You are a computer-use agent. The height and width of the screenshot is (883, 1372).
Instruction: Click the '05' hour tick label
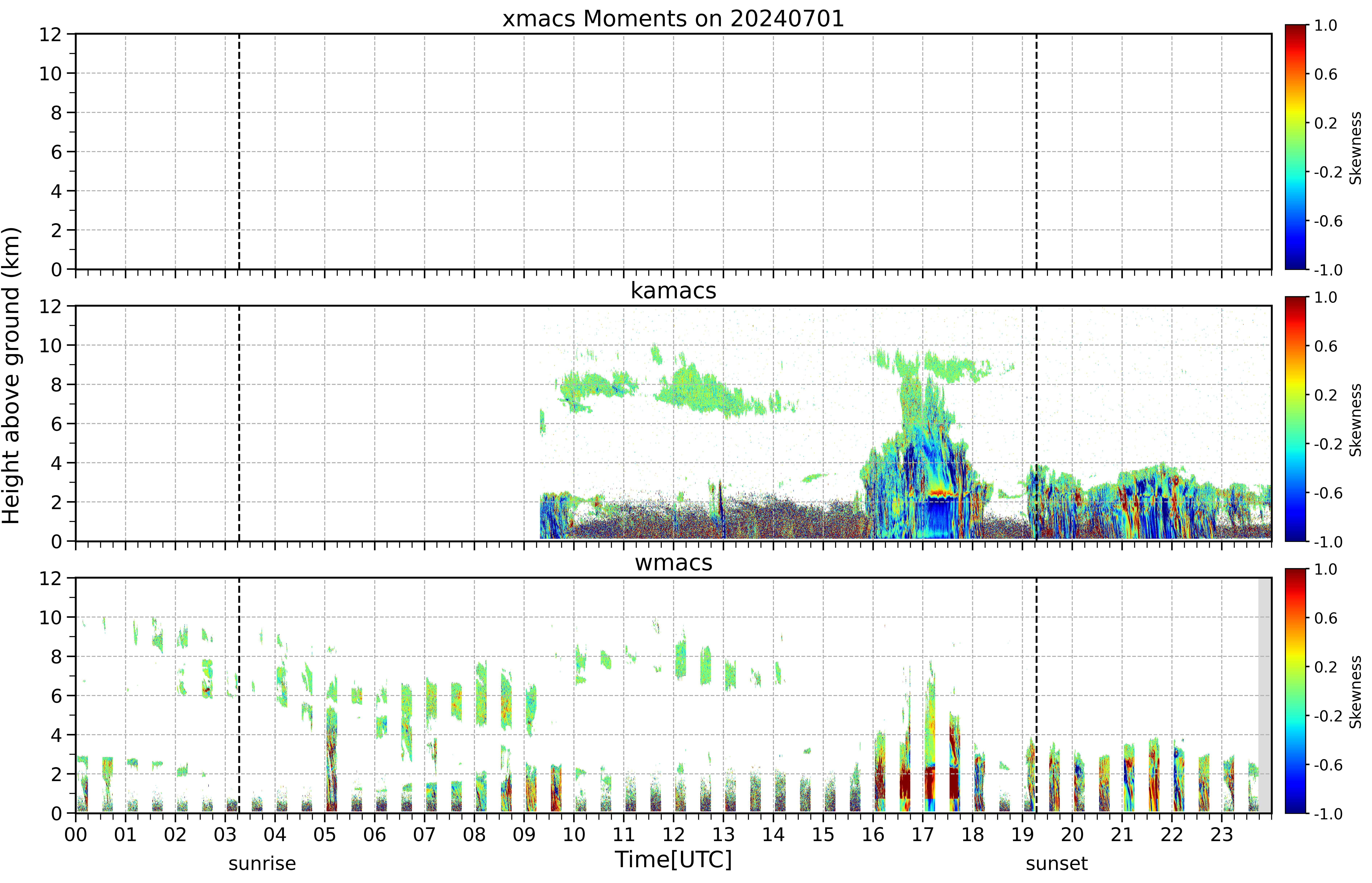pos(325,835)
